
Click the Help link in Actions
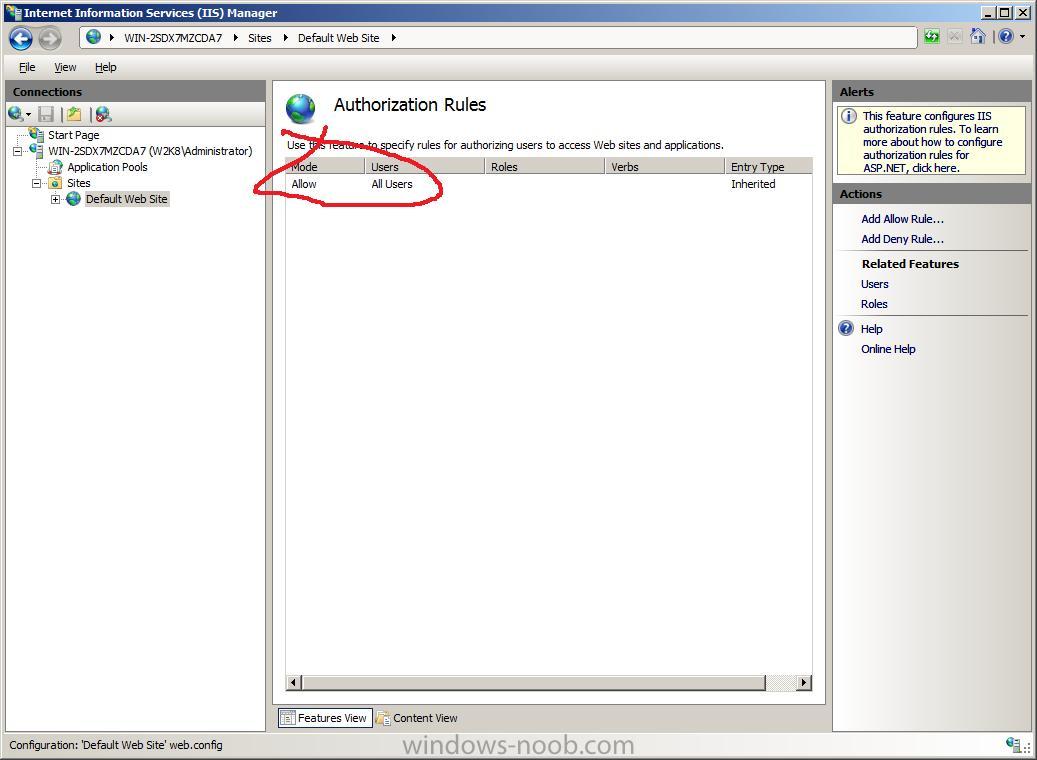[871, 329]
